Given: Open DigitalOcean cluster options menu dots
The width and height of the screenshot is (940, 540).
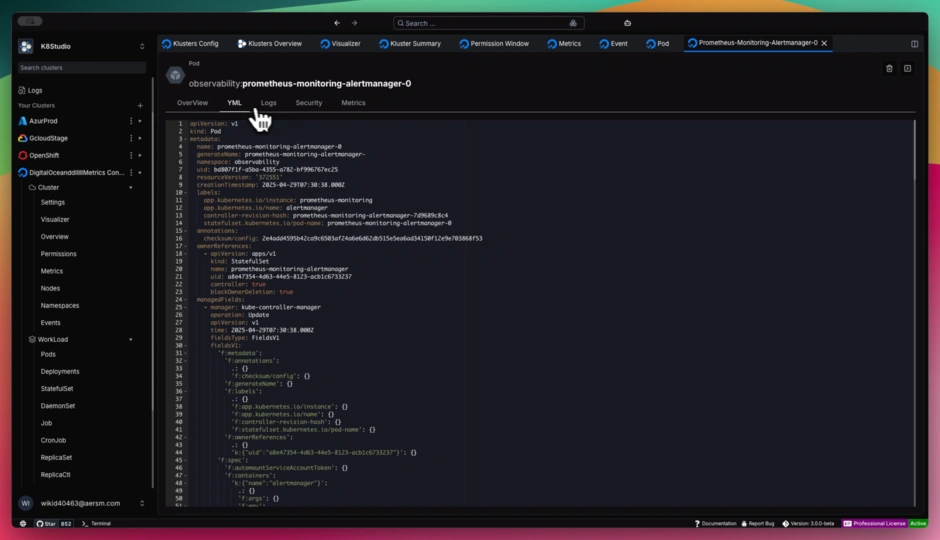Looking at the screenshot, I should tap(131, 173).
